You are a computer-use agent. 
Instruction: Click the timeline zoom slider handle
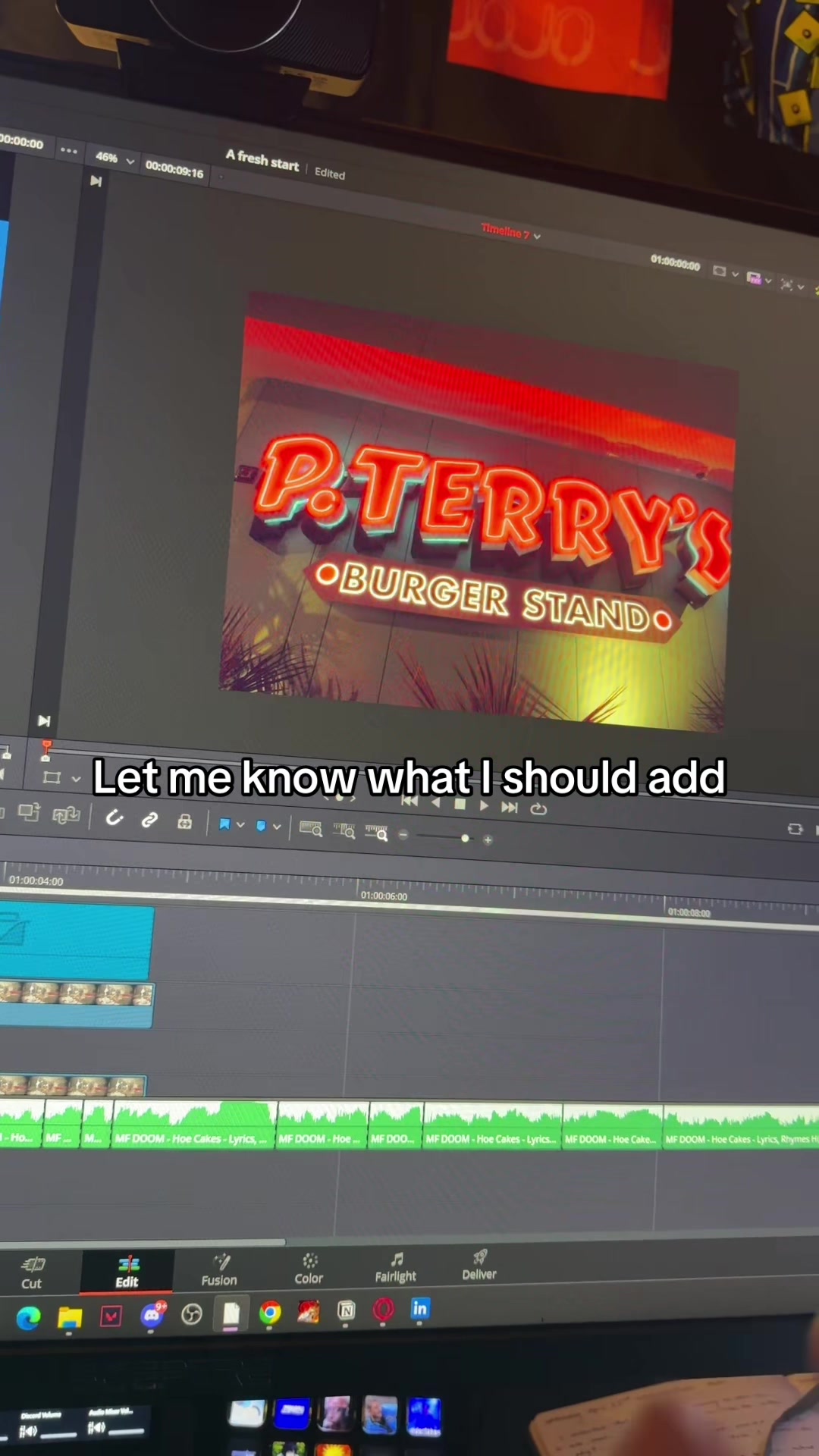coord(465,838)
